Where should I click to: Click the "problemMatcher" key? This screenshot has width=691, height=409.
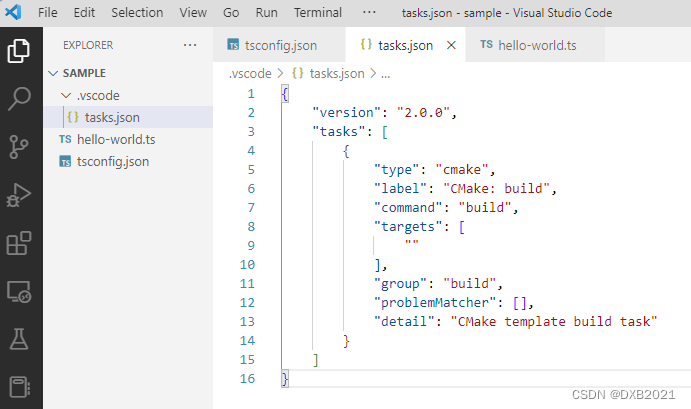click(435, 302)
